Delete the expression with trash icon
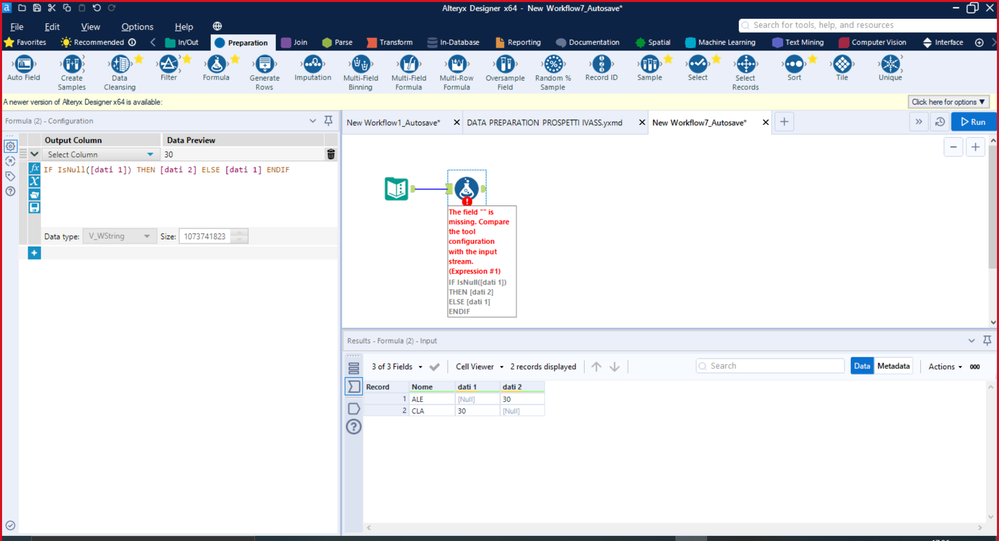This screenshot has width=999, height=541. (331, 154)
